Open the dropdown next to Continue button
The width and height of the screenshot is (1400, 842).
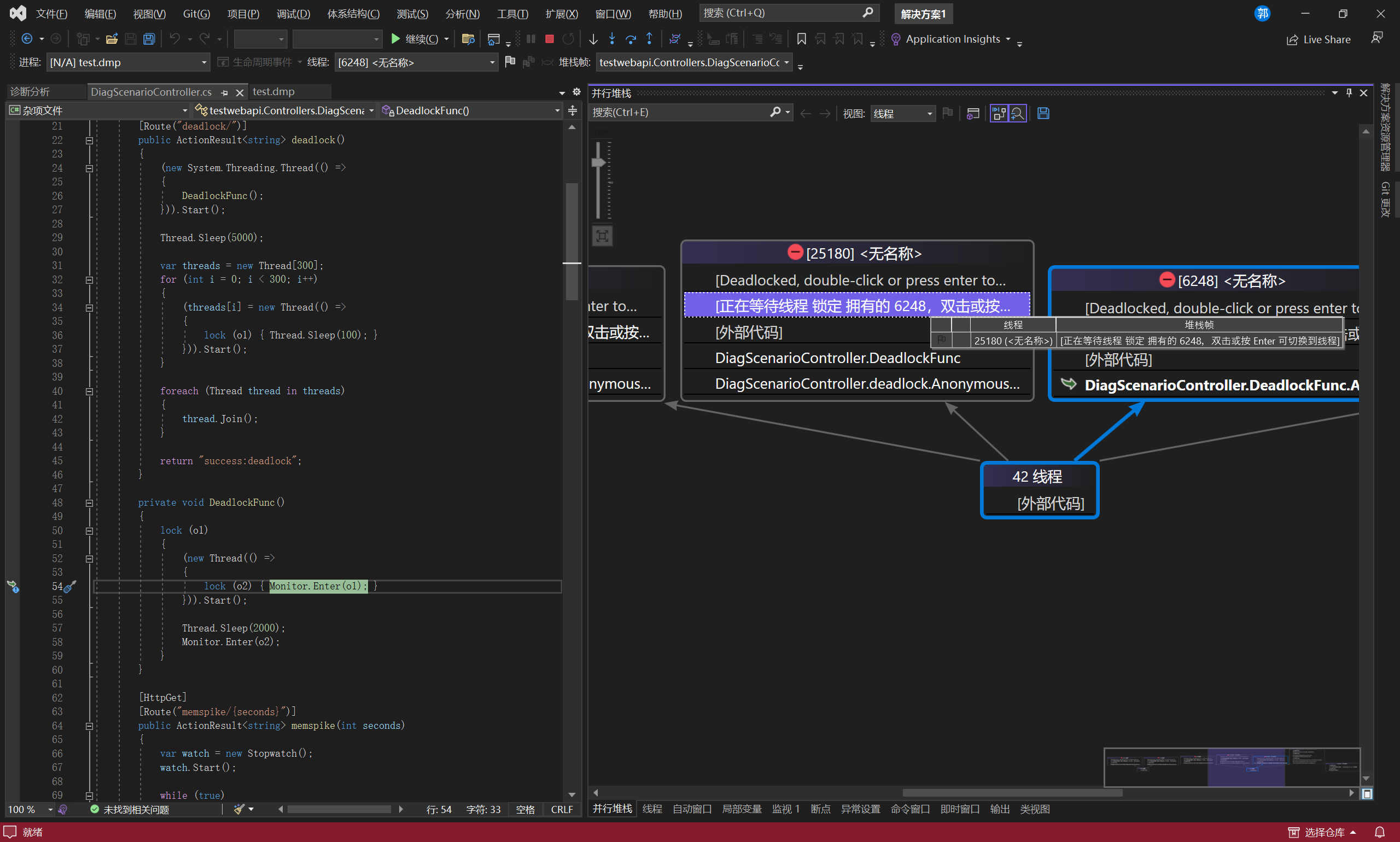point(447,39)
